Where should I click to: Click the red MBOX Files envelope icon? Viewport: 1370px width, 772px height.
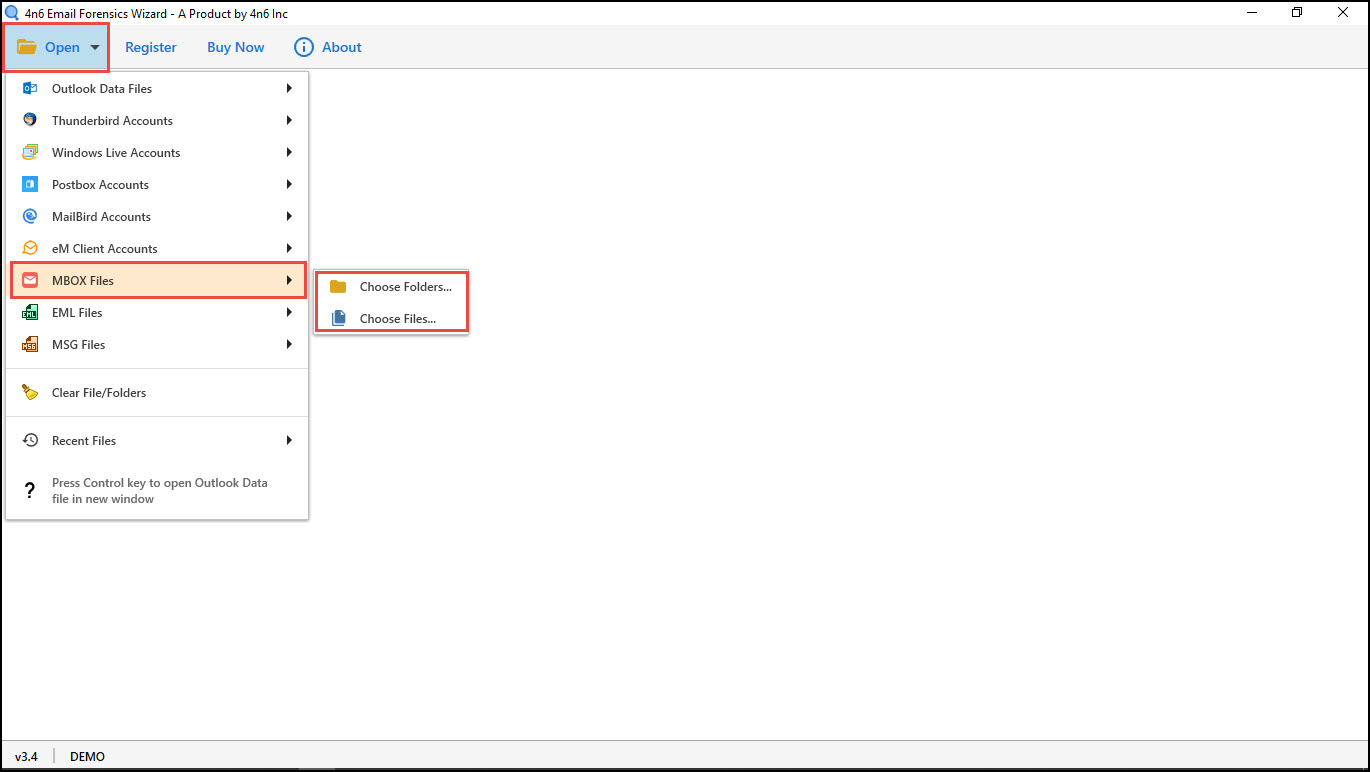pos(30,280)
